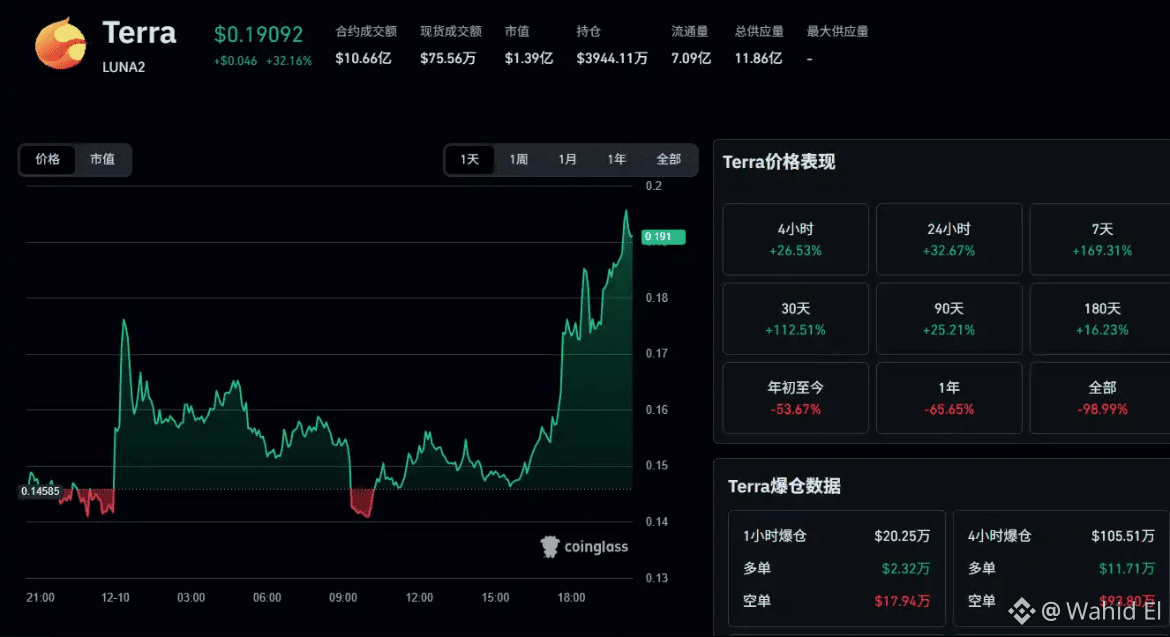The image size is (1170, 637).
Task: Open the 90天 +25.21% performance card
Action: click(x=948, y=318)
